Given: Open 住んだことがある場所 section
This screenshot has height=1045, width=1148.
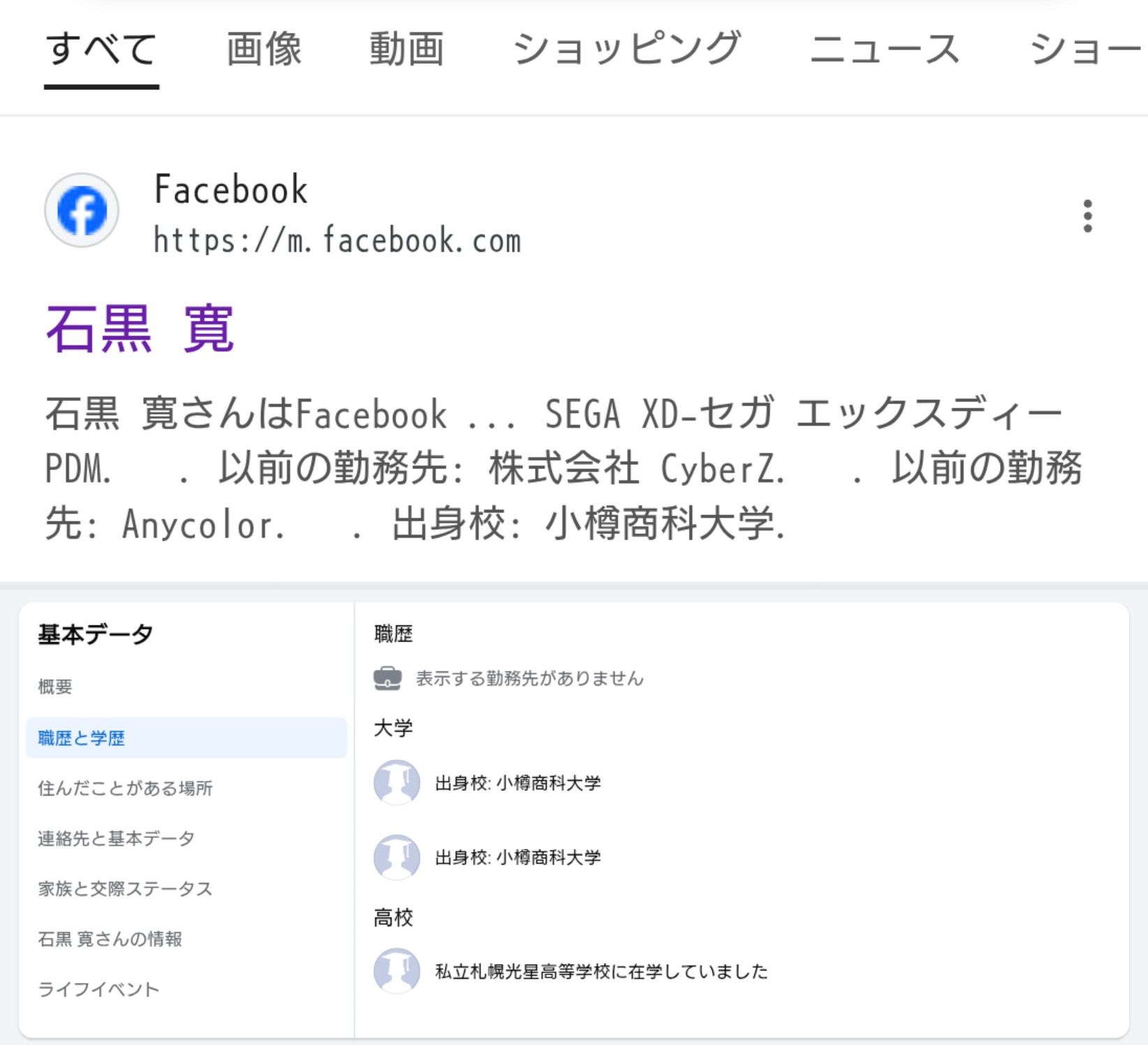Looking at the screenshot, I should [x=125, y=788].
